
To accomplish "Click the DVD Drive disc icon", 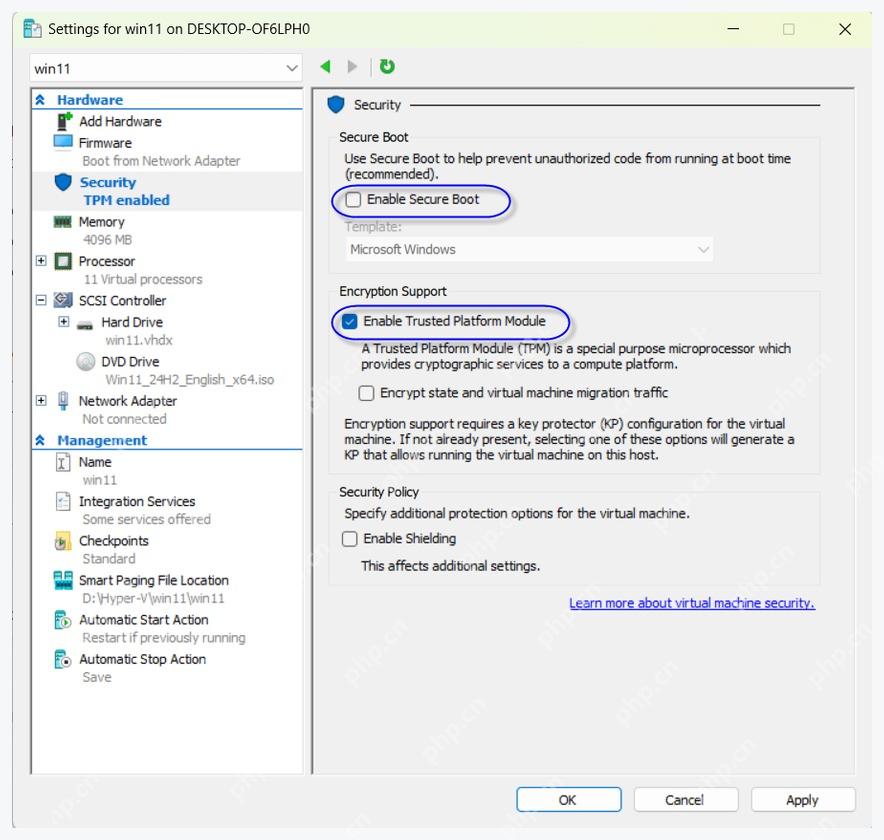I will click(86, 361).
